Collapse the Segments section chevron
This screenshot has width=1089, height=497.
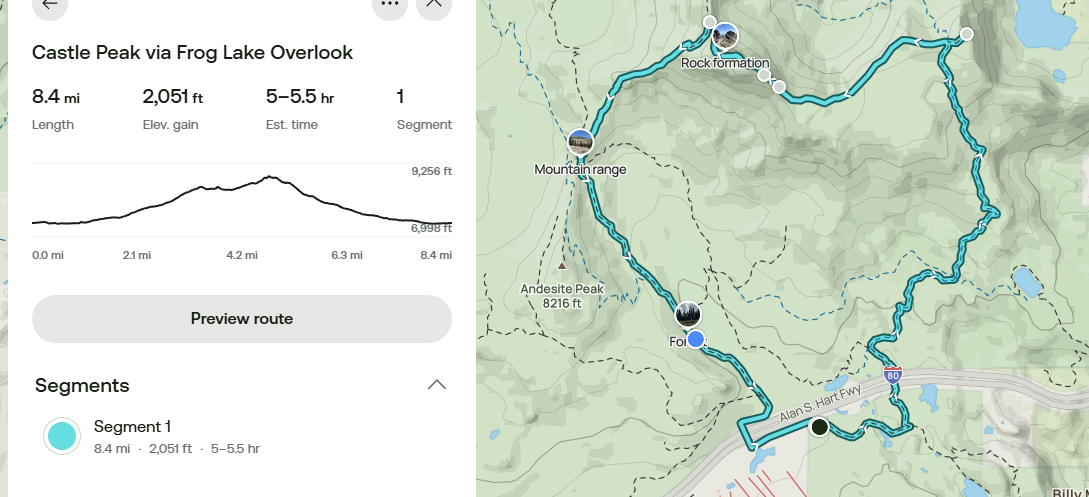[x=436, y=385]
